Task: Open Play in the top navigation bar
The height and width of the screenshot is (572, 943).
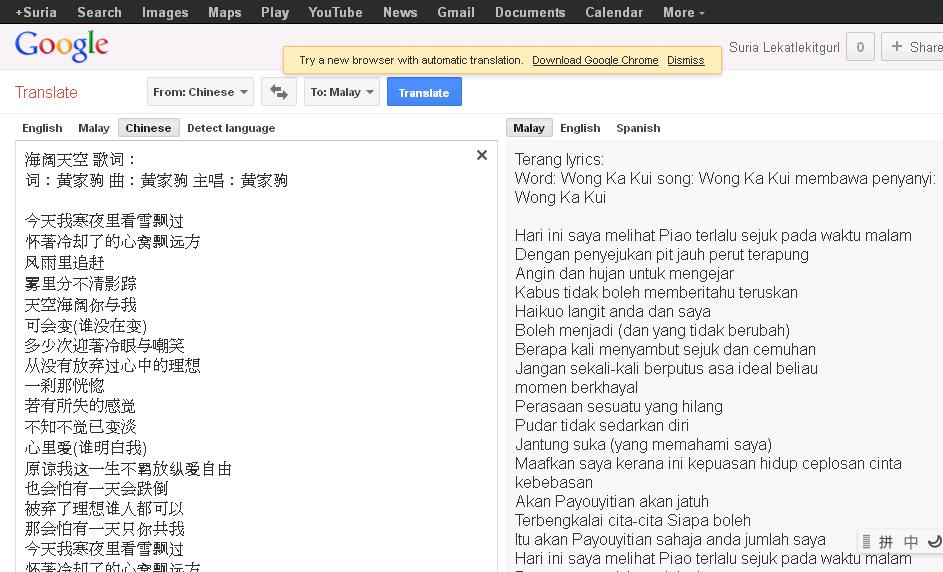Action: coord(275,12)
